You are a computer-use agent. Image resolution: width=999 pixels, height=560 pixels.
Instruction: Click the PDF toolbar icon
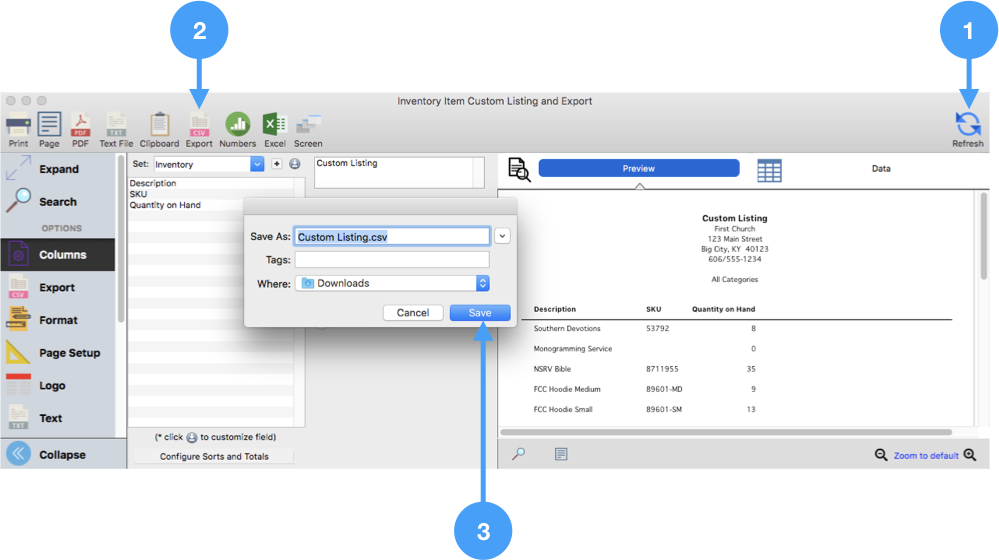[x=80, y=125]
